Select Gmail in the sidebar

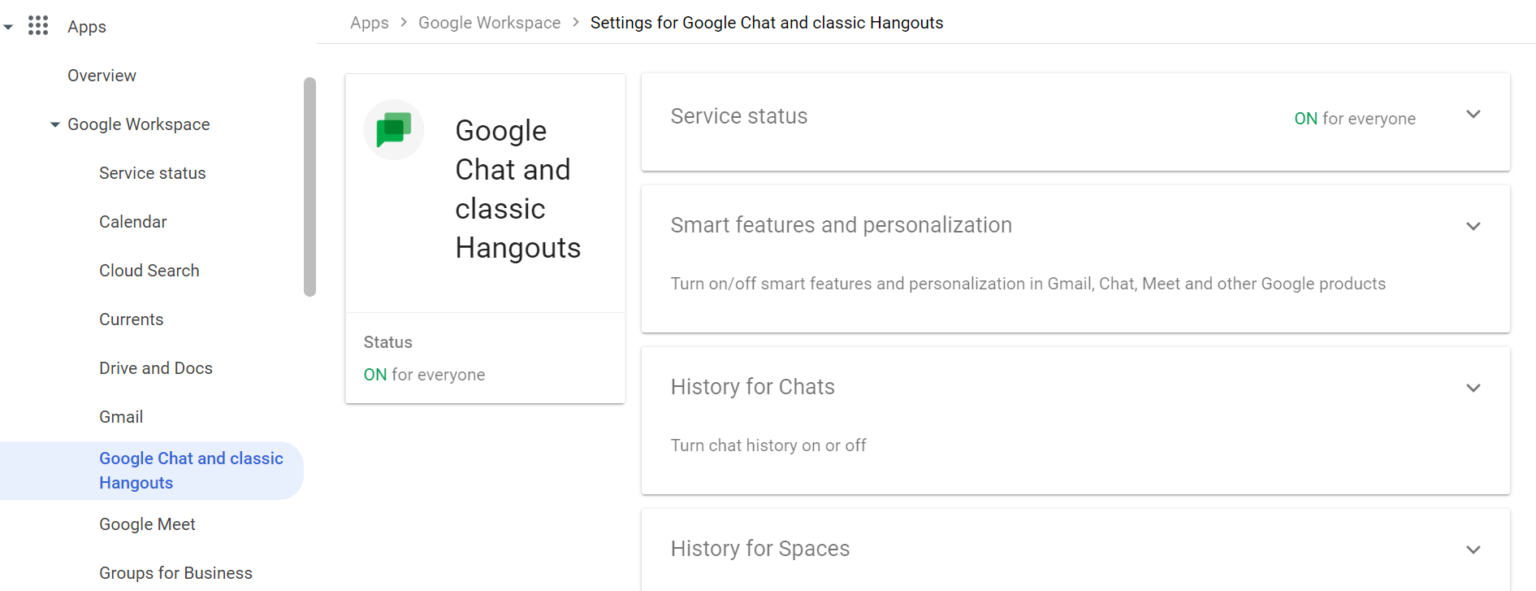(121, 416)
